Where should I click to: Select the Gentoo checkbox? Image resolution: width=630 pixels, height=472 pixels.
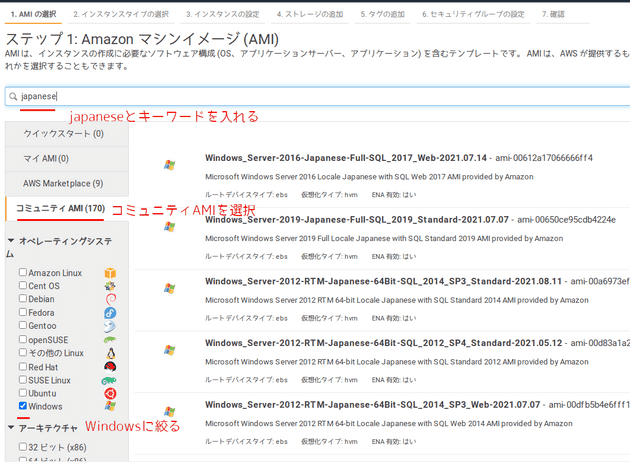(x=23, y=325)
